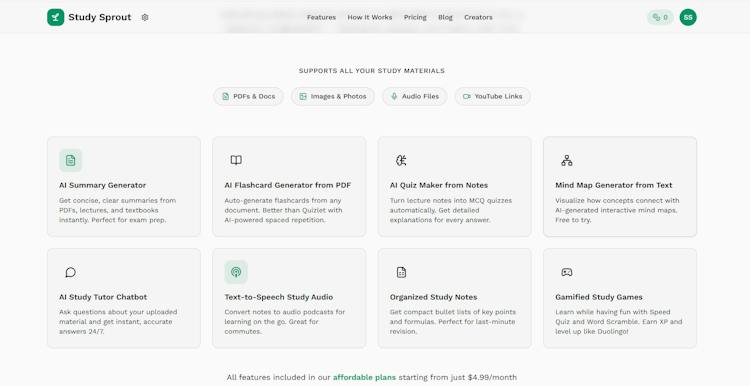Viewport: 750px width, 386px height.
Task: Open the Creators nav link
Action: coord(478,17)
